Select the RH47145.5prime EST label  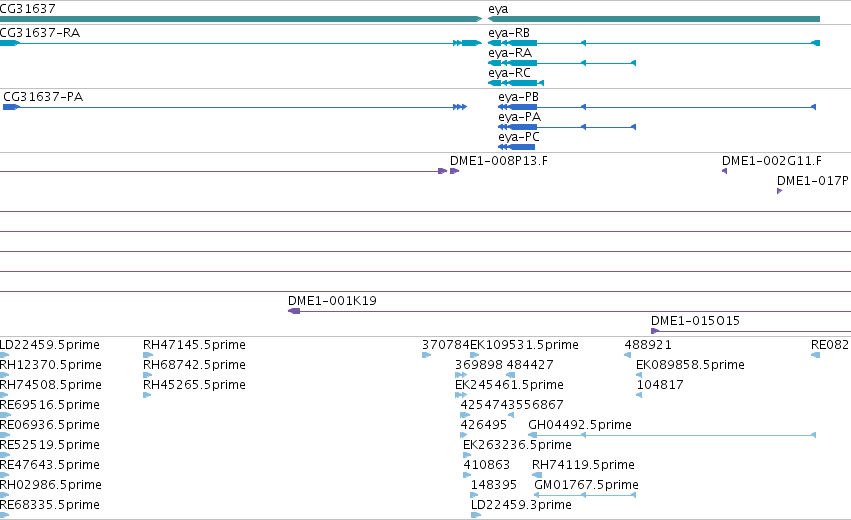(x=194, y=345)
